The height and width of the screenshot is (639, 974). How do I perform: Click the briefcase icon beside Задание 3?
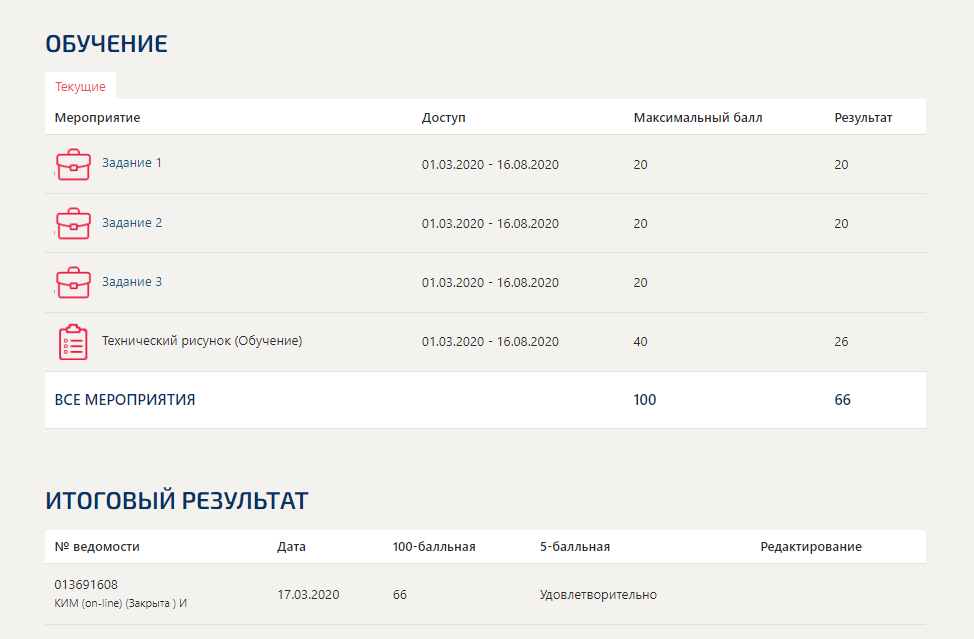point(73,283)
